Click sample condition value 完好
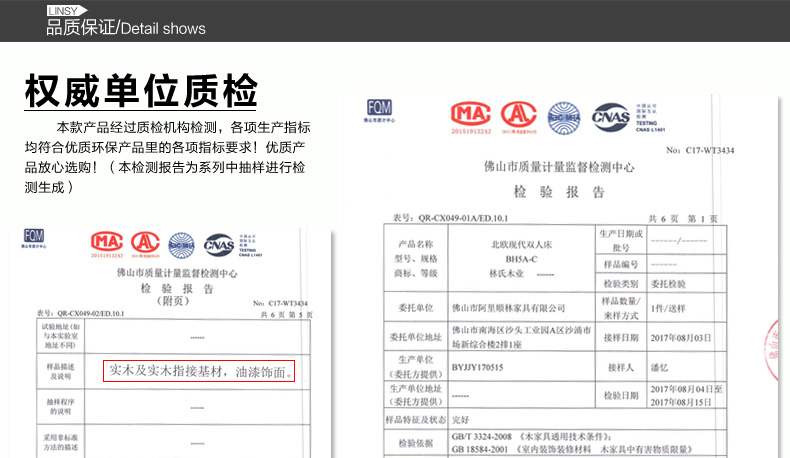Screen dimensions: 790x458 [460, 419]
